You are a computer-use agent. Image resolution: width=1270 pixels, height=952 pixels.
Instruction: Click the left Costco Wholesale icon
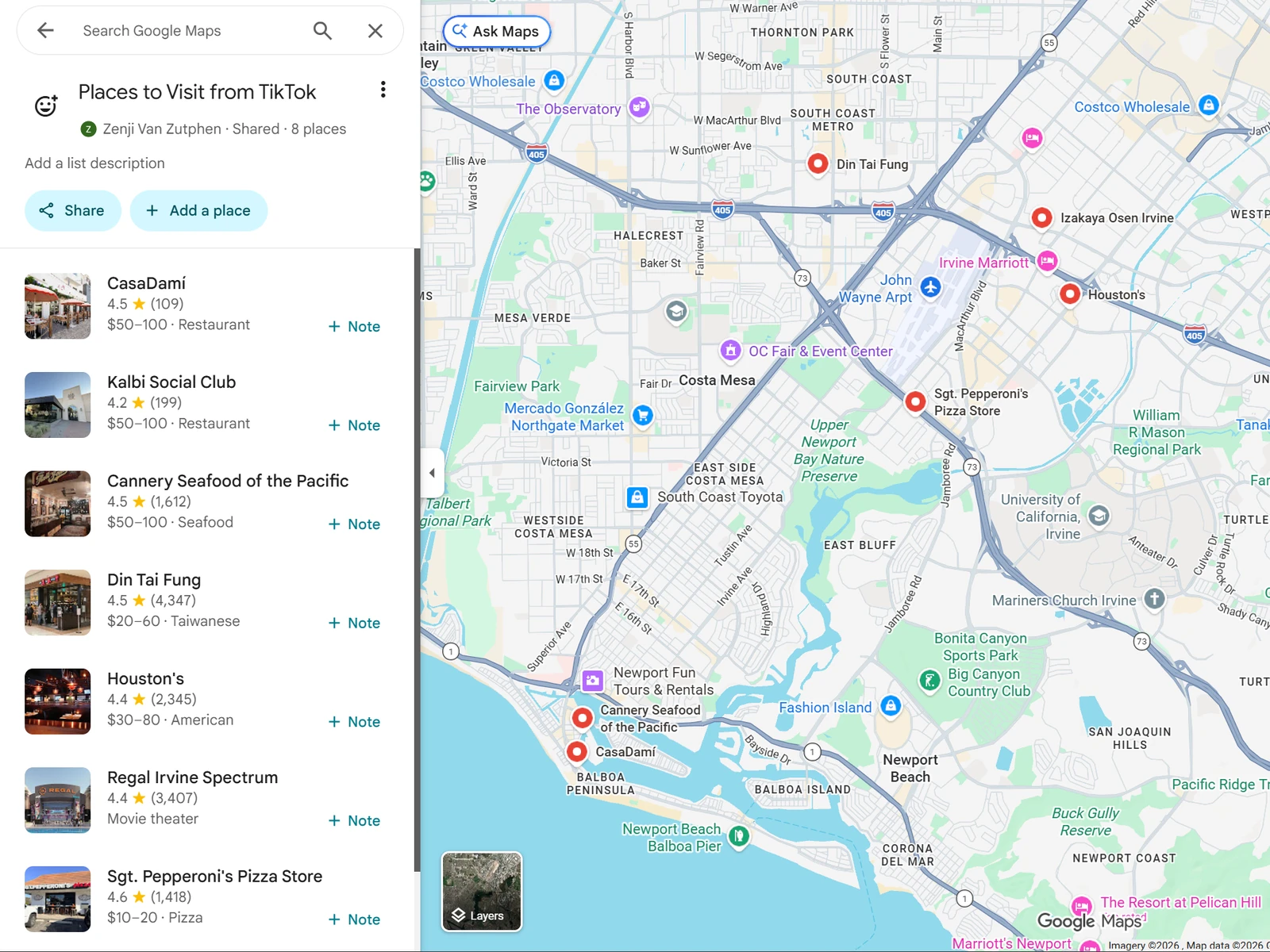coord(554,80)
